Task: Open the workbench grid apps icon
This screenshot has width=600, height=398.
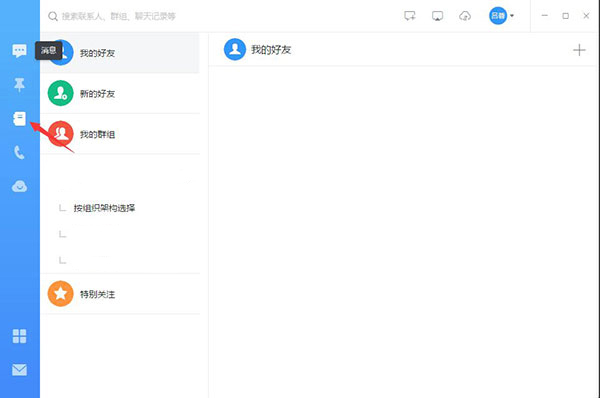Action: 19,336
